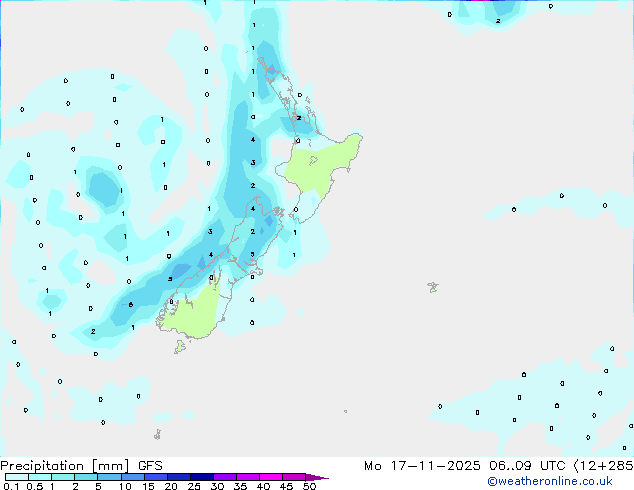The height and width of the screenshot is (490, 634).
Task: Click the 'Precipitation [mm]' title text
Action: pos(65,466)
